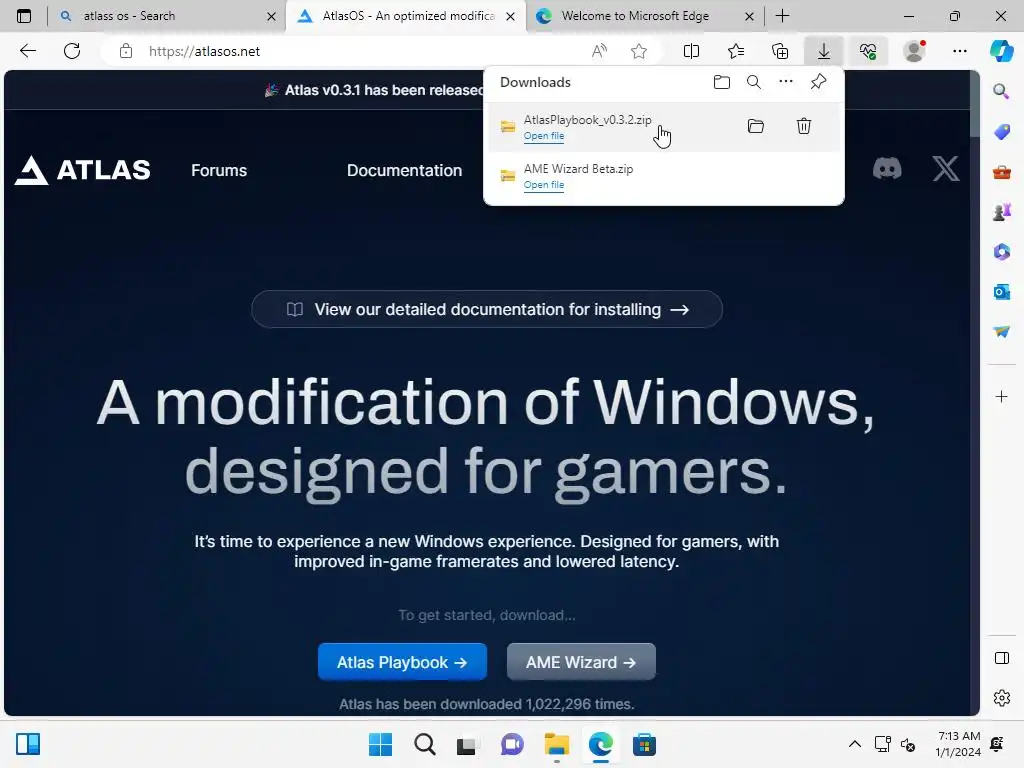The height and width of the screenshot is (768, 1024).
Task: Switch to Welcome to Microsoft Edge tab
Action: (x=645, y=16)
